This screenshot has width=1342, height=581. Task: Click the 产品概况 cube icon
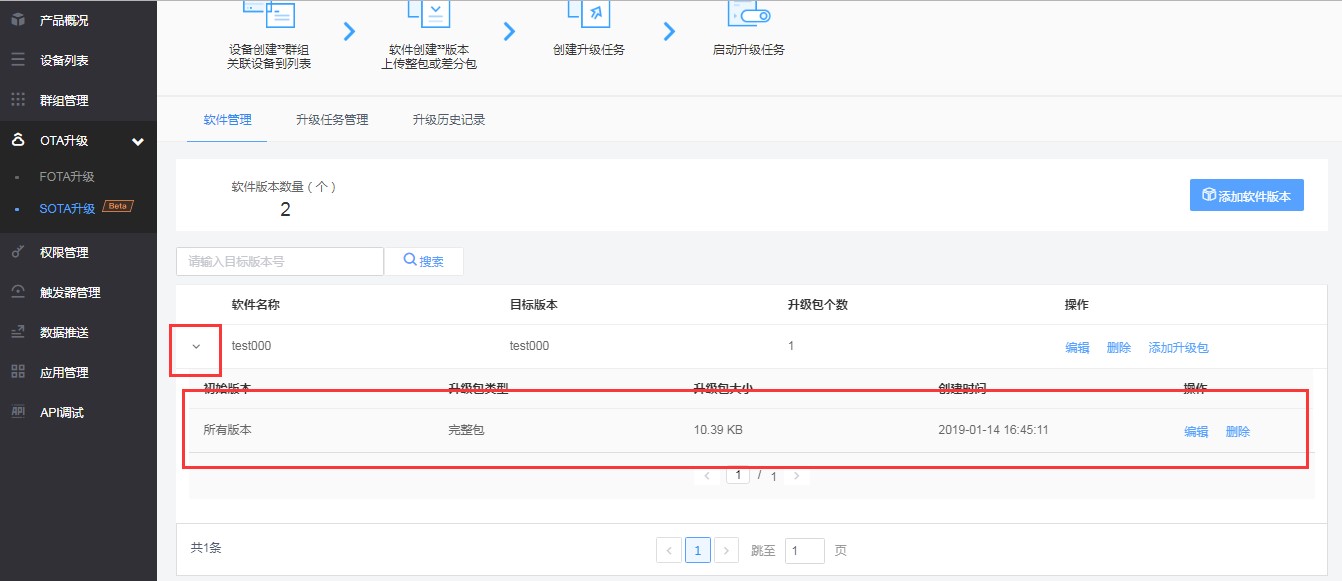(x=18, y=20)
